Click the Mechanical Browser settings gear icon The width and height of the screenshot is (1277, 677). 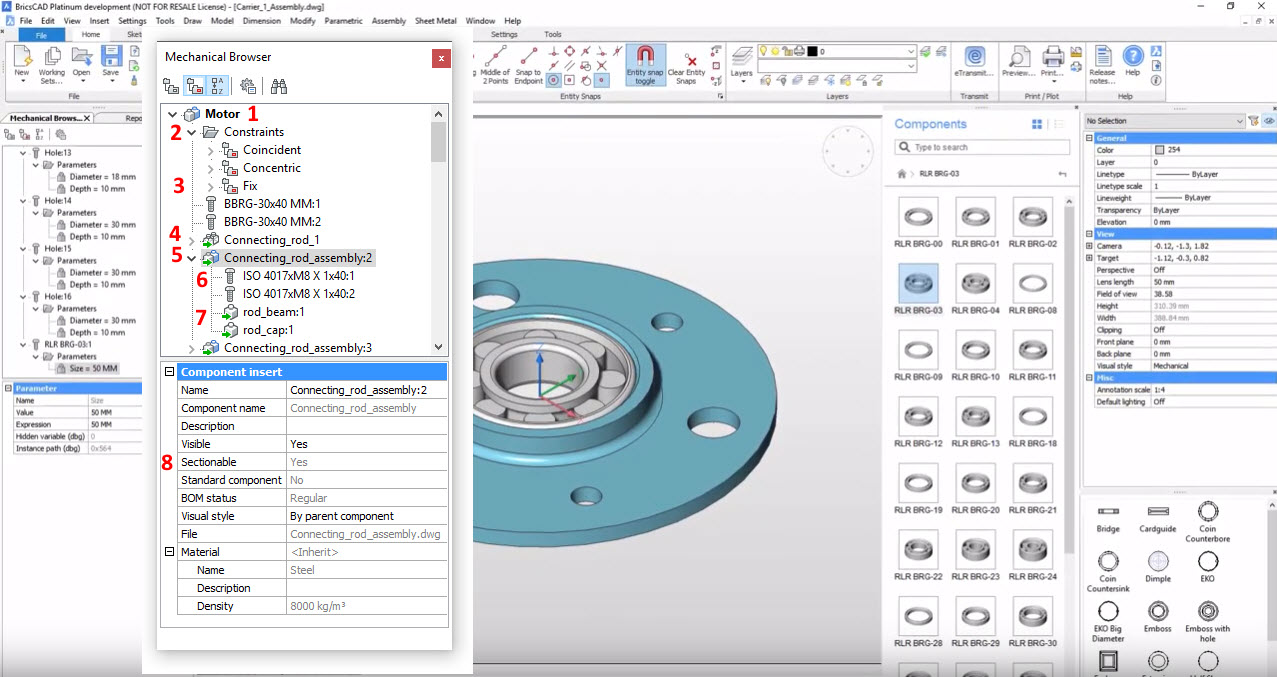coord(247,87)
